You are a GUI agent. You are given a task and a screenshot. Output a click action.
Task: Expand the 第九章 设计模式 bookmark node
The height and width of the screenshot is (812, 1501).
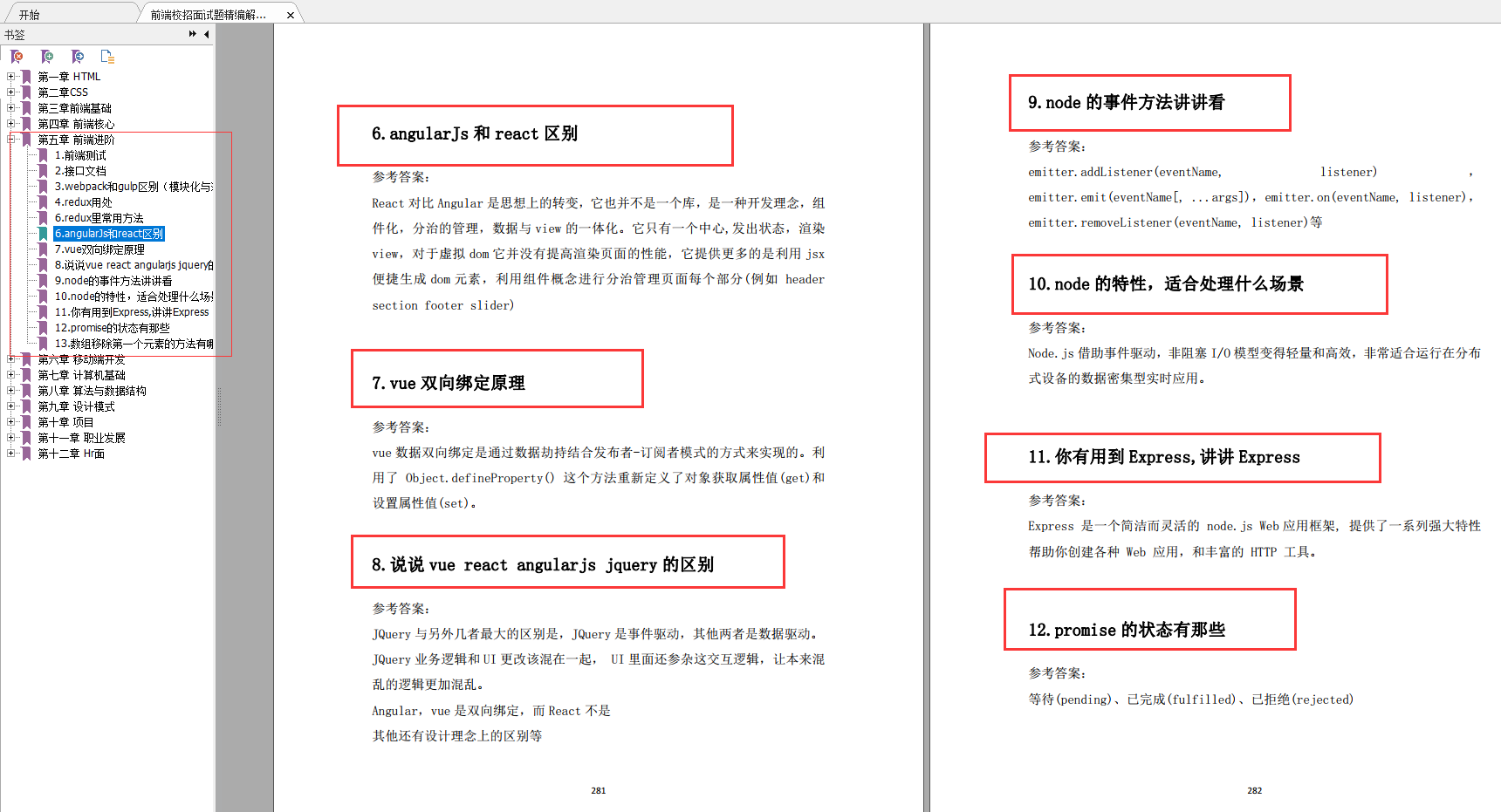11,406
